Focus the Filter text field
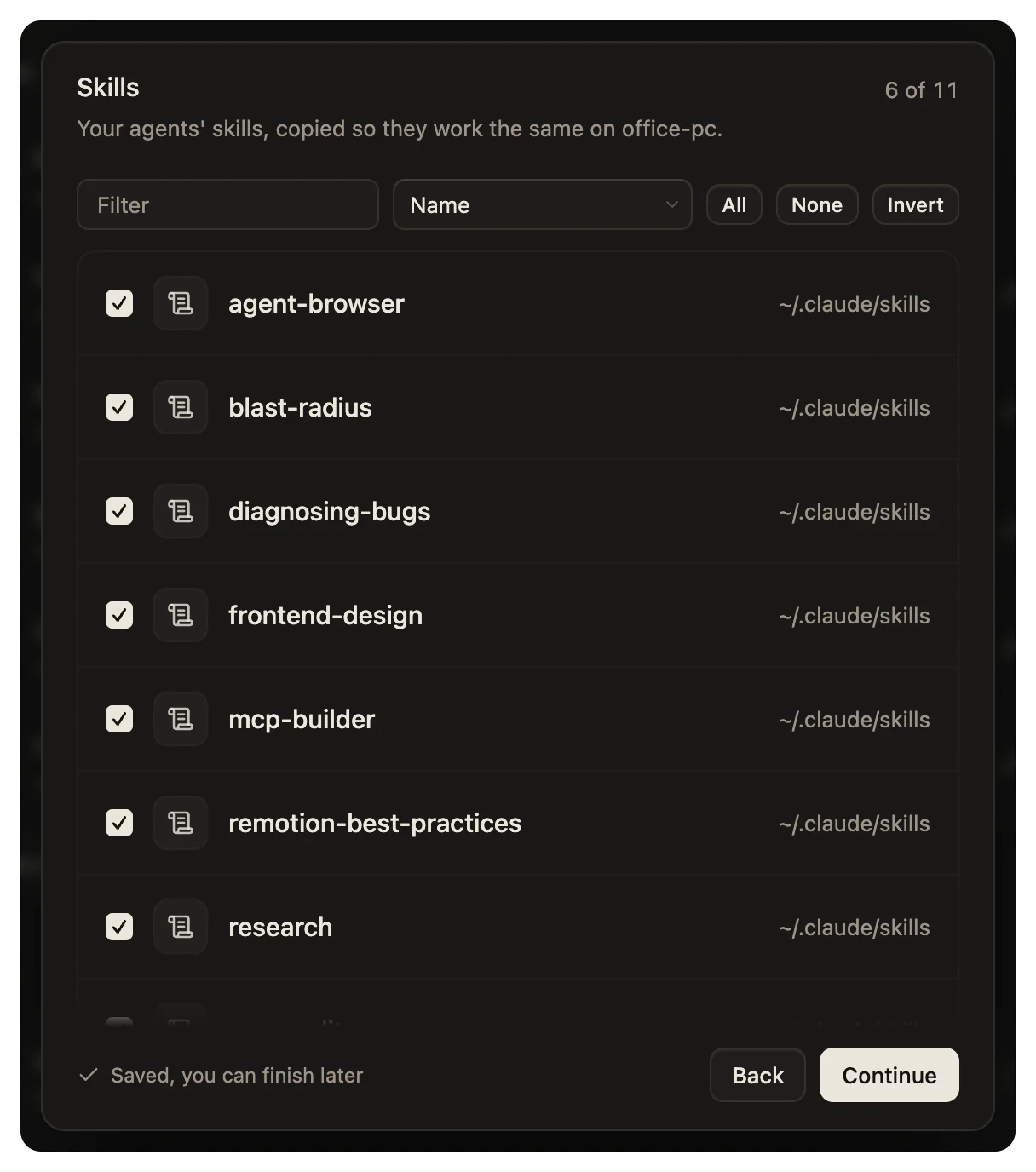Screen dimensions: 1036x1172 [x=227, y=204]
